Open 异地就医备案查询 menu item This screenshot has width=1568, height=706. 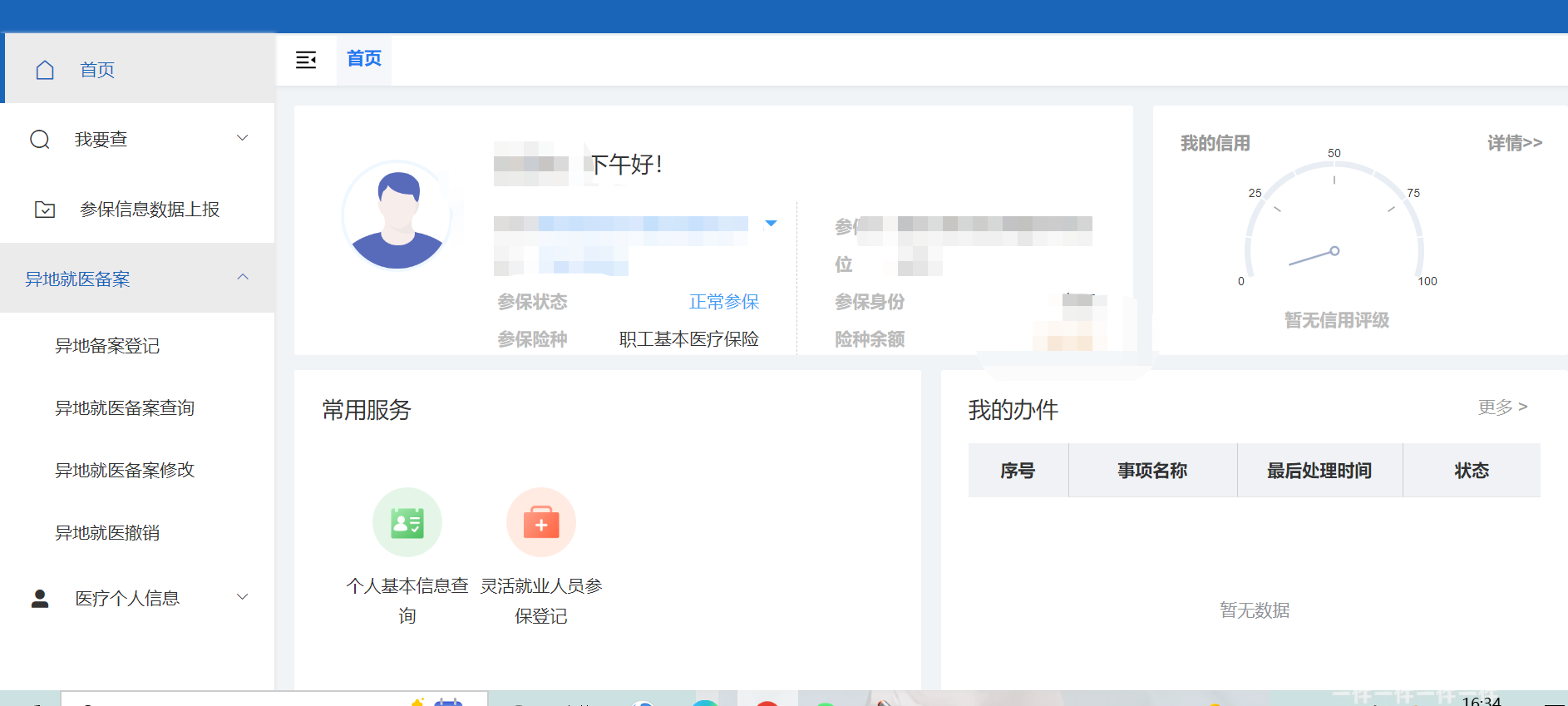[125, 408]
